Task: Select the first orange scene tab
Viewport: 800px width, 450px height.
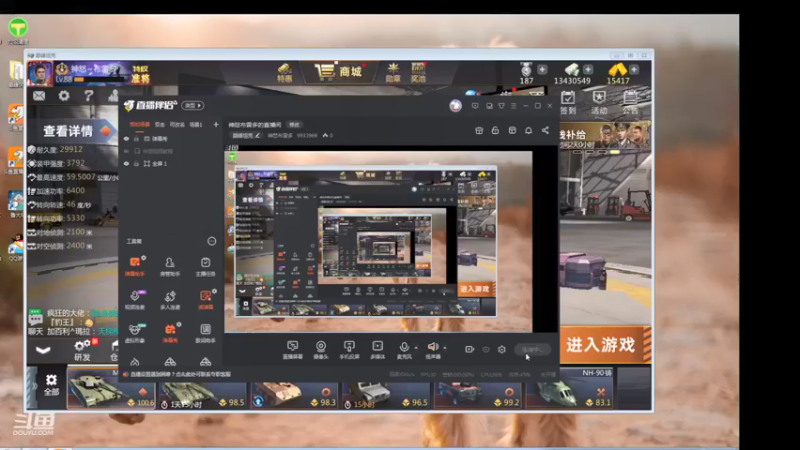Action: 139,124
